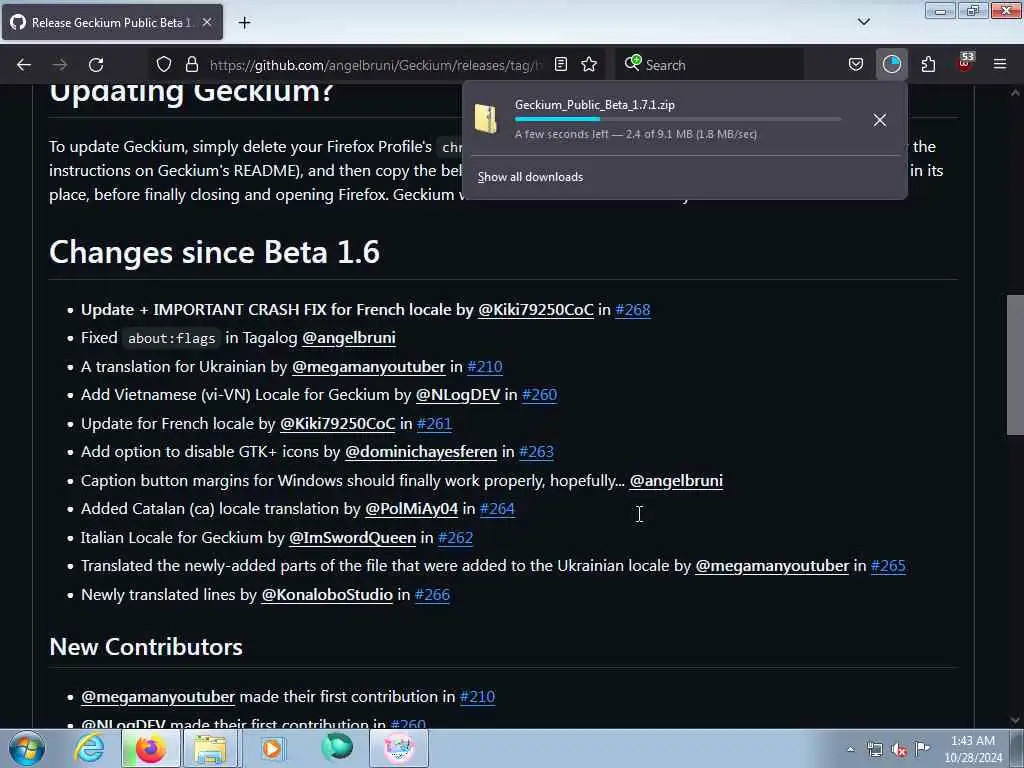Screen dimensions: 1024x768
Task: Click the zip file icon in downloads
Action: [486, 119]
